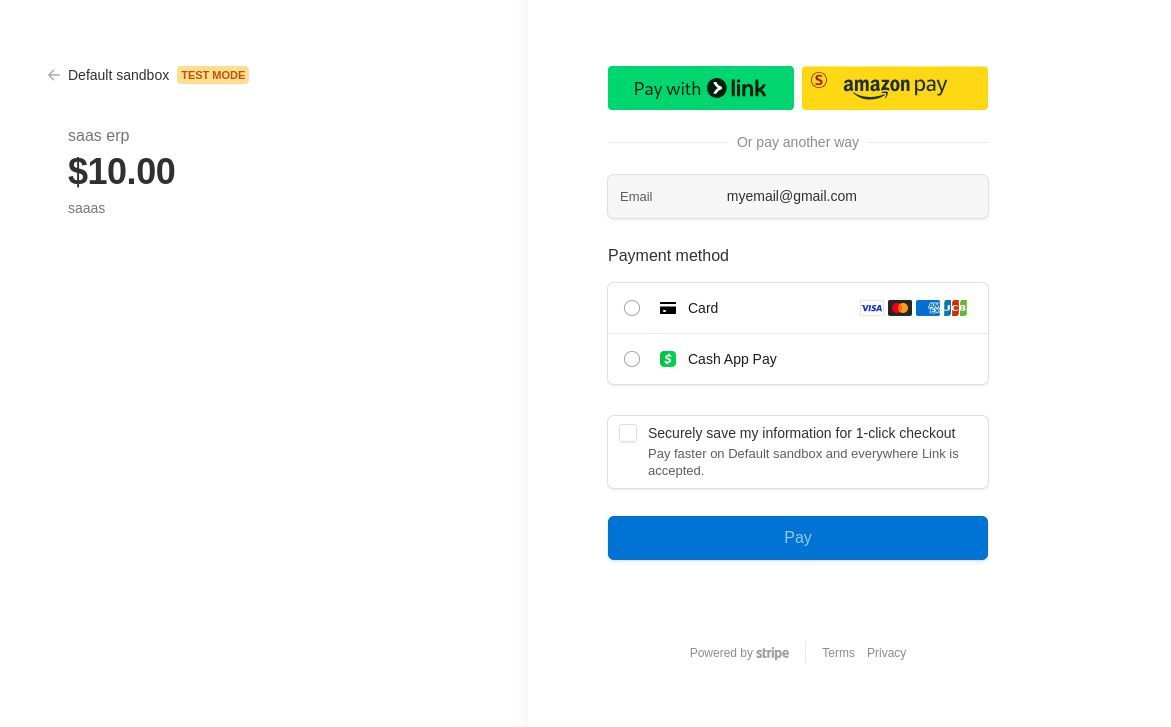Click the Visa card logo

click(x=871, y=308)
